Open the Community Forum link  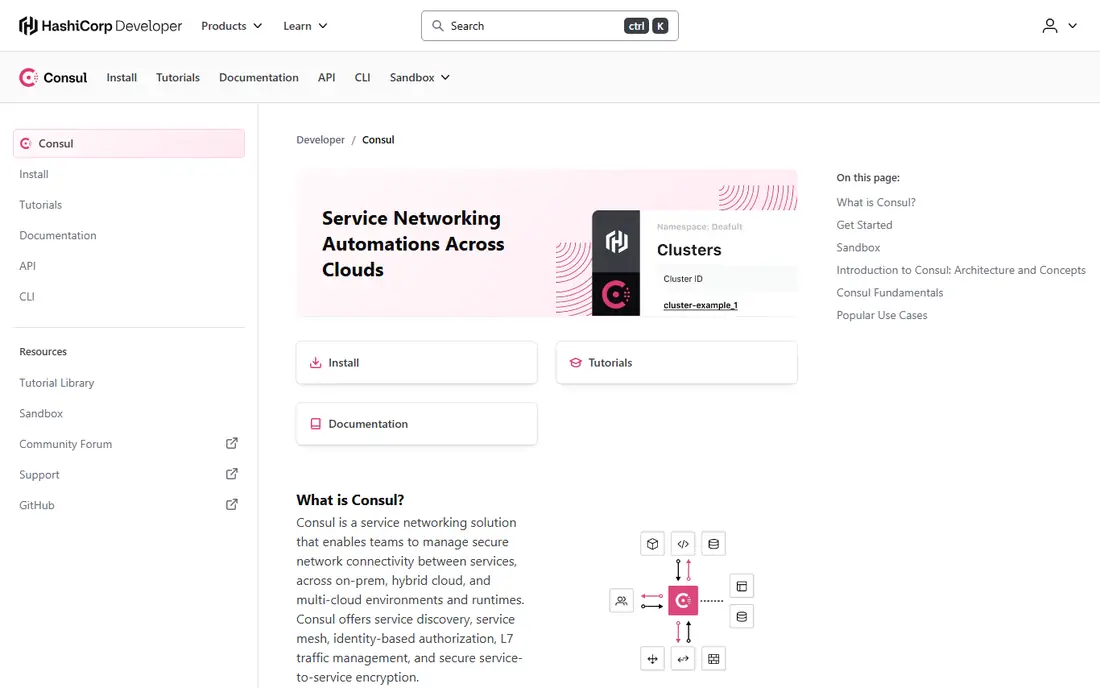click(x=65, y=444)
